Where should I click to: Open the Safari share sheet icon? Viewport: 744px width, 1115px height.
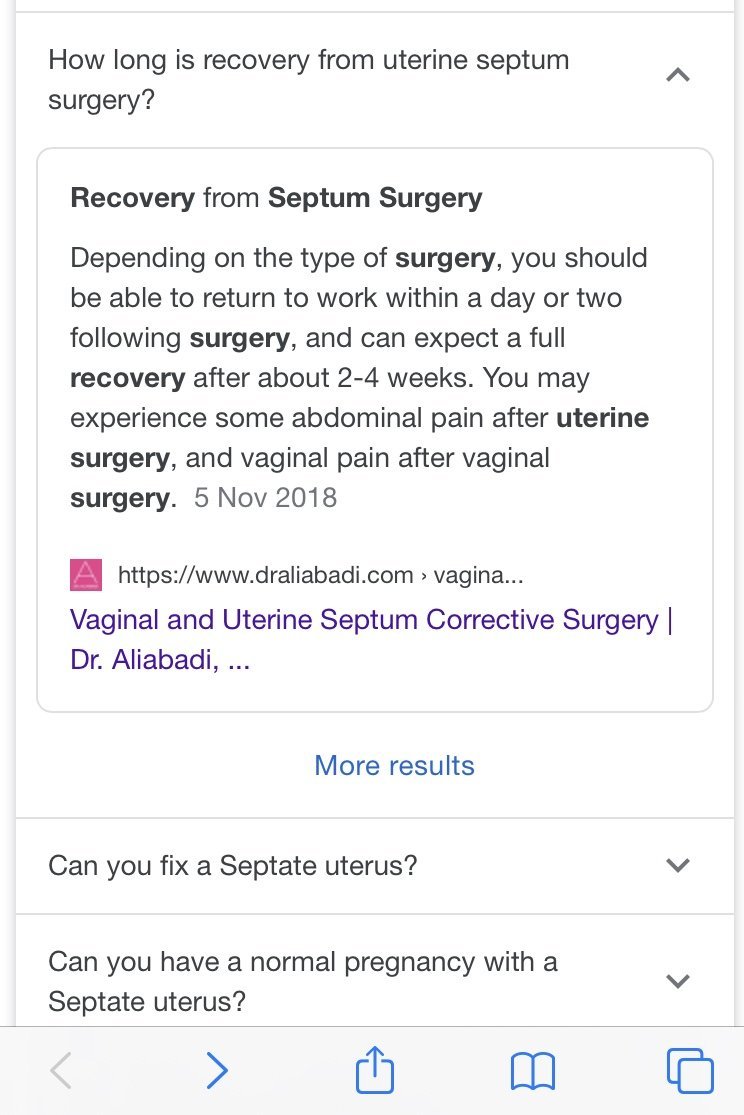point(375,1070)
